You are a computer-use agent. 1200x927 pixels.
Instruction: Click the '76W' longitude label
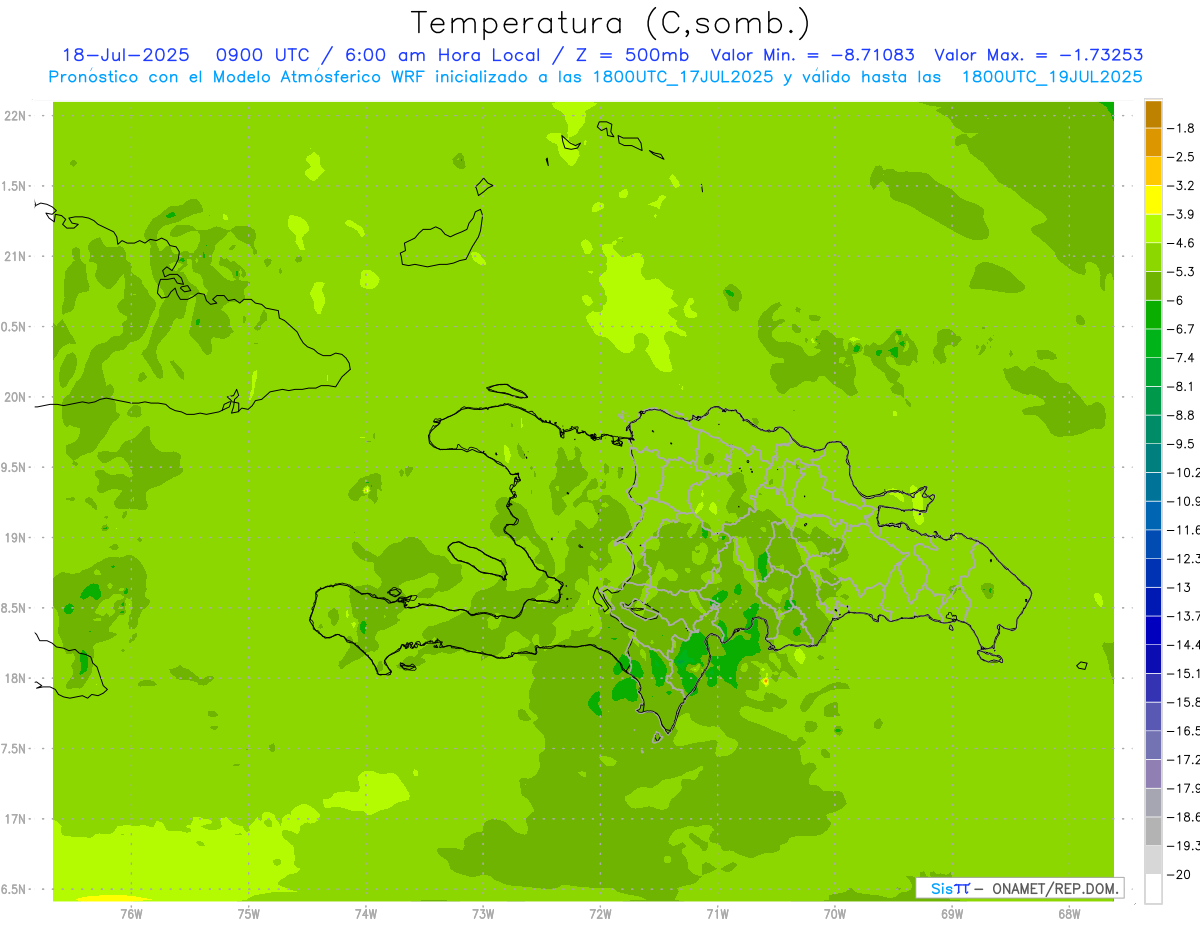click(131, 913)
